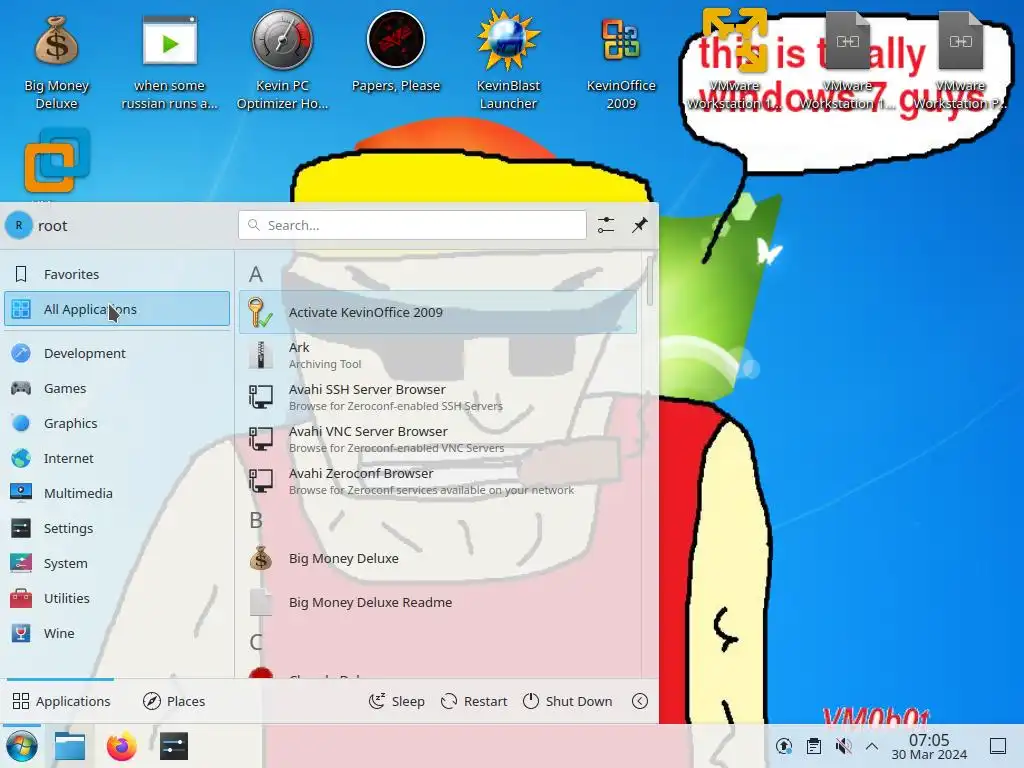The width and height of the screenshot is (1024, 768).
Task: Open KevinOffice 2009 desktop icon
Action: (621, 62)
